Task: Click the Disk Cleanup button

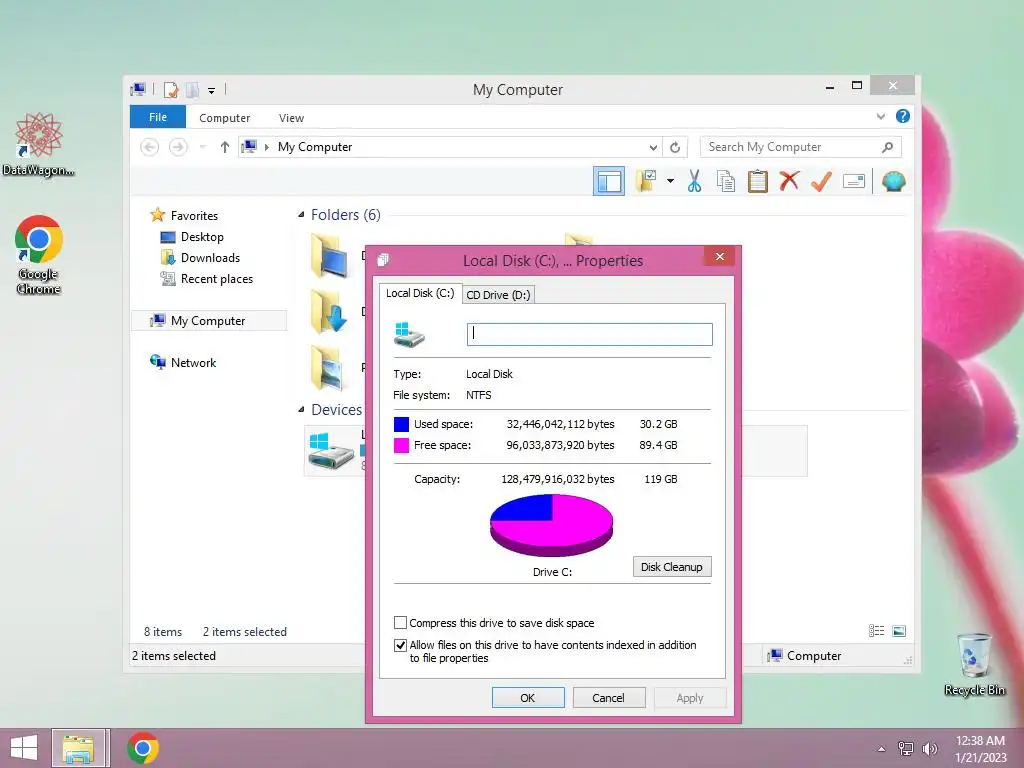Action: click(x=672, y=567)
